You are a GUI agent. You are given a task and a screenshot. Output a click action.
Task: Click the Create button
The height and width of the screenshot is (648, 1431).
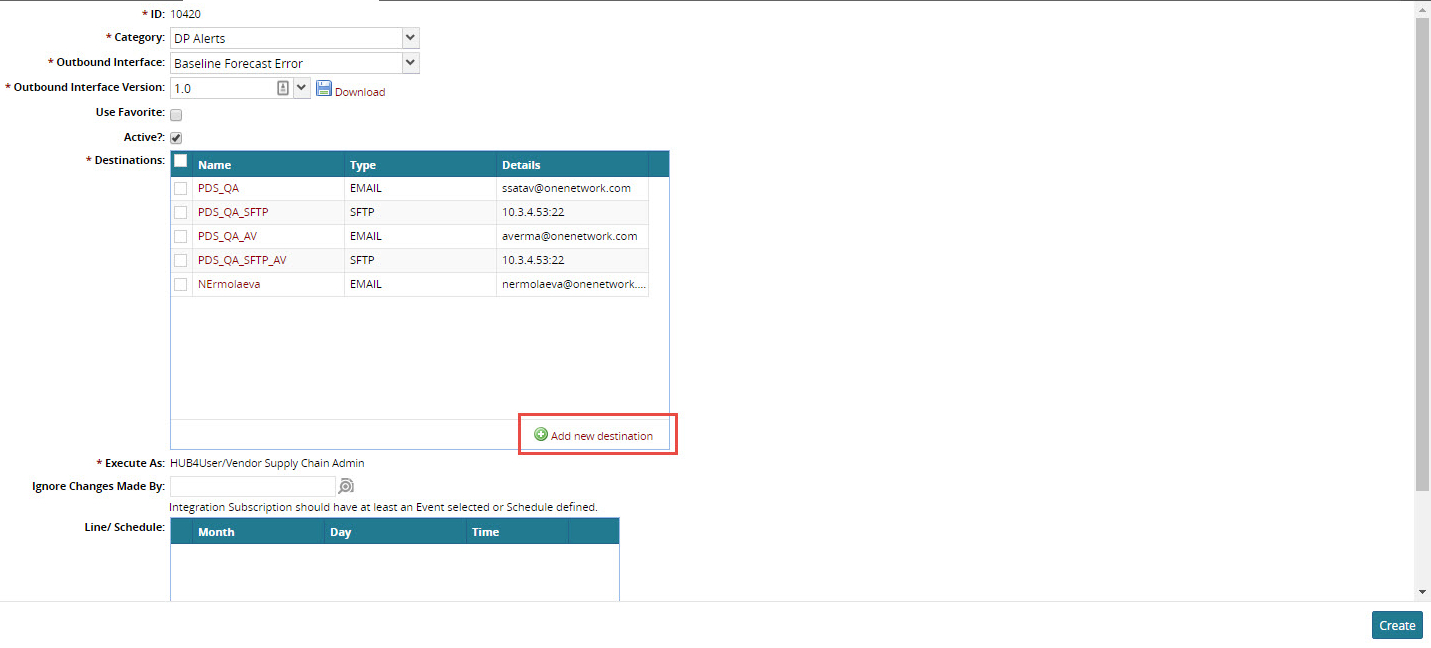tap(1397, 625)
